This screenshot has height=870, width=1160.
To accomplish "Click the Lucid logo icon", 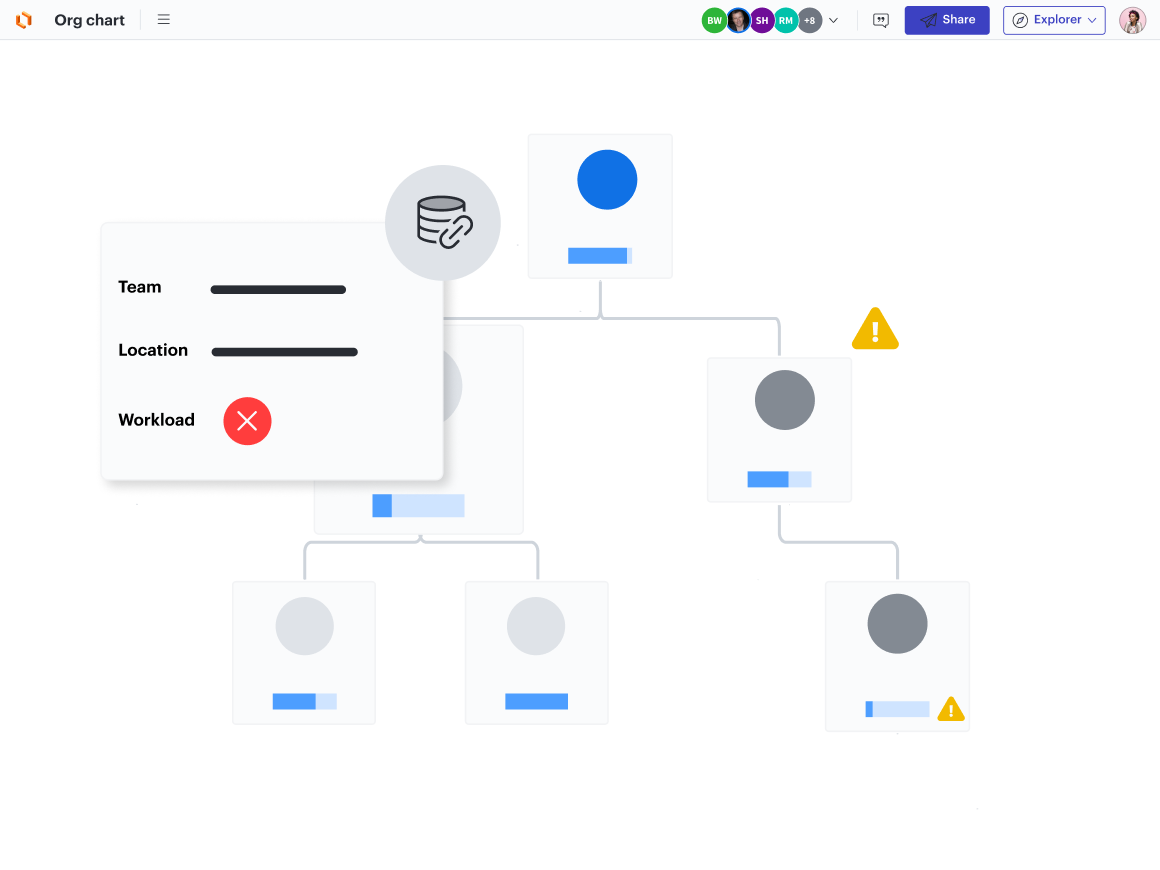I will click(x=22, y=20).
